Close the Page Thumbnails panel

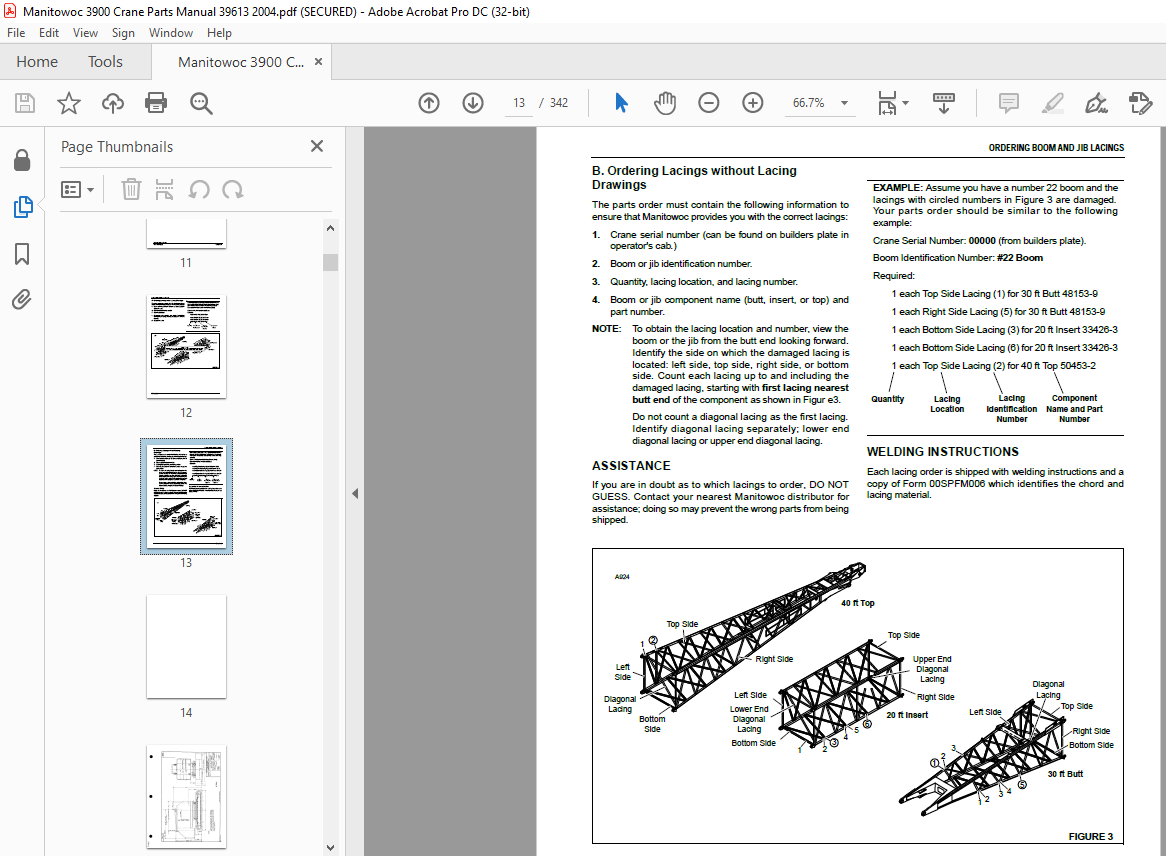317,146
